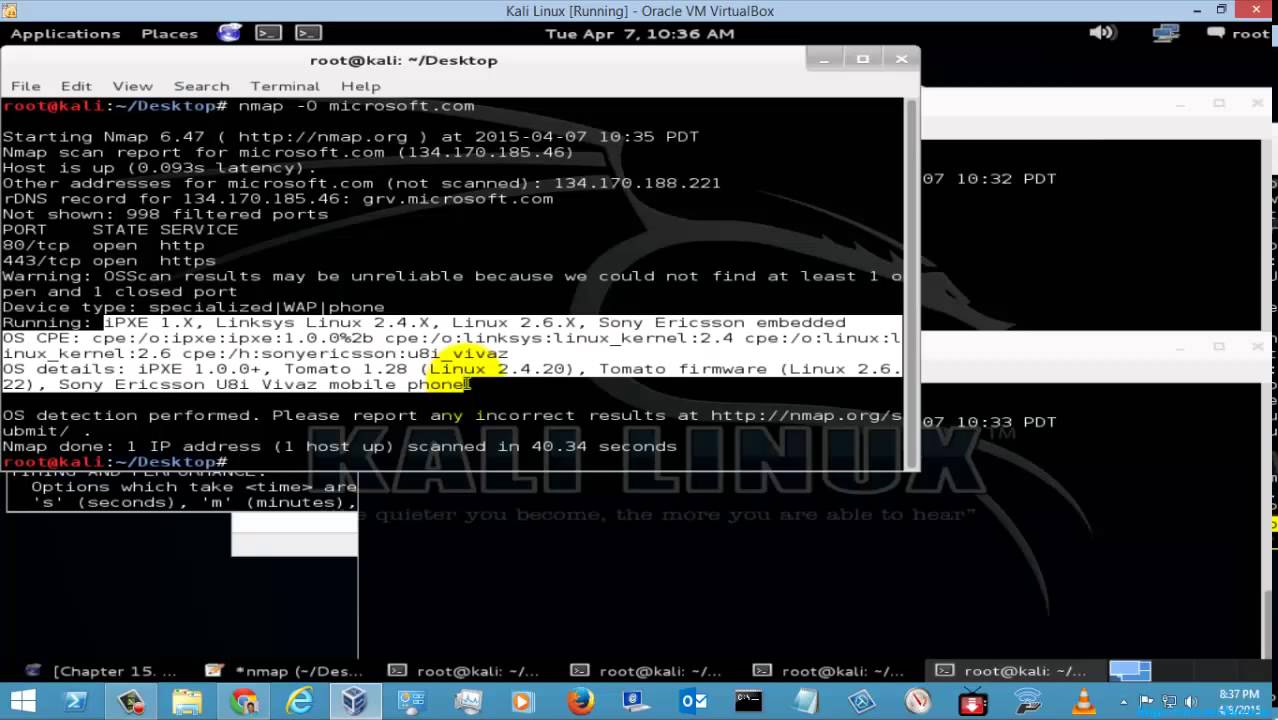Click the 'Not shown: 998 filtered ports' line
The image size is (1278, 720).
coord(165,214)
